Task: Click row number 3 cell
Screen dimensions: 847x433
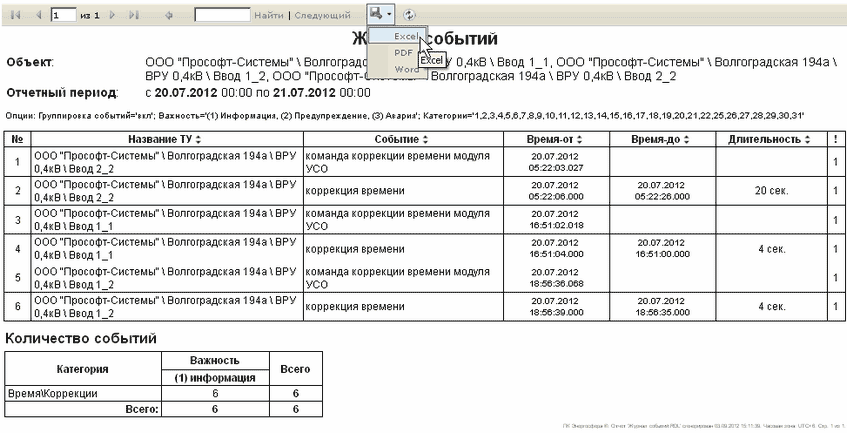Action: pos(18,220)
